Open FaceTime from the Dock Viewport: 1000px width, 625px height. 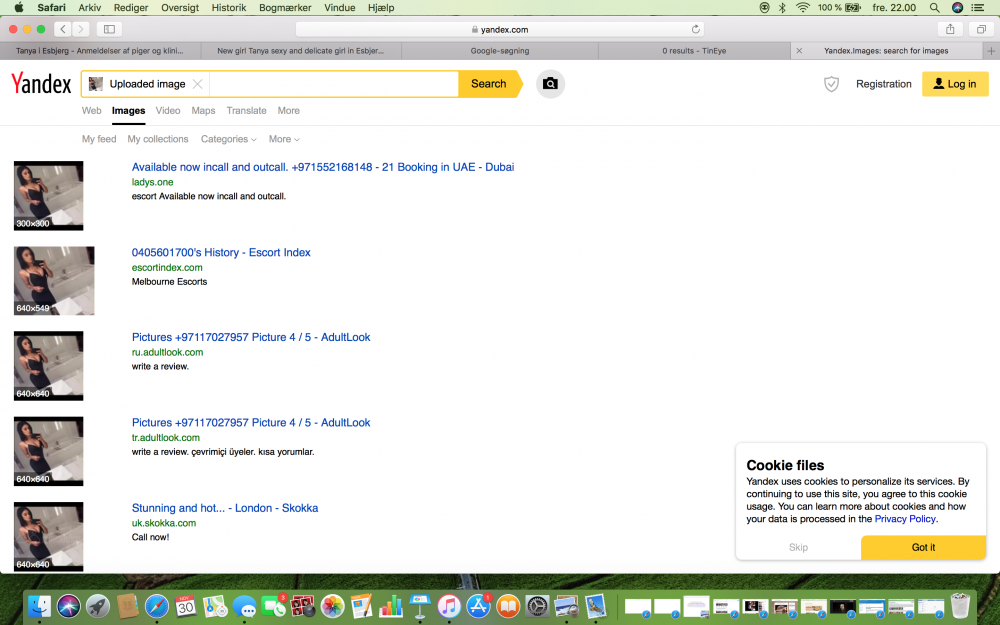click(274, 607)
